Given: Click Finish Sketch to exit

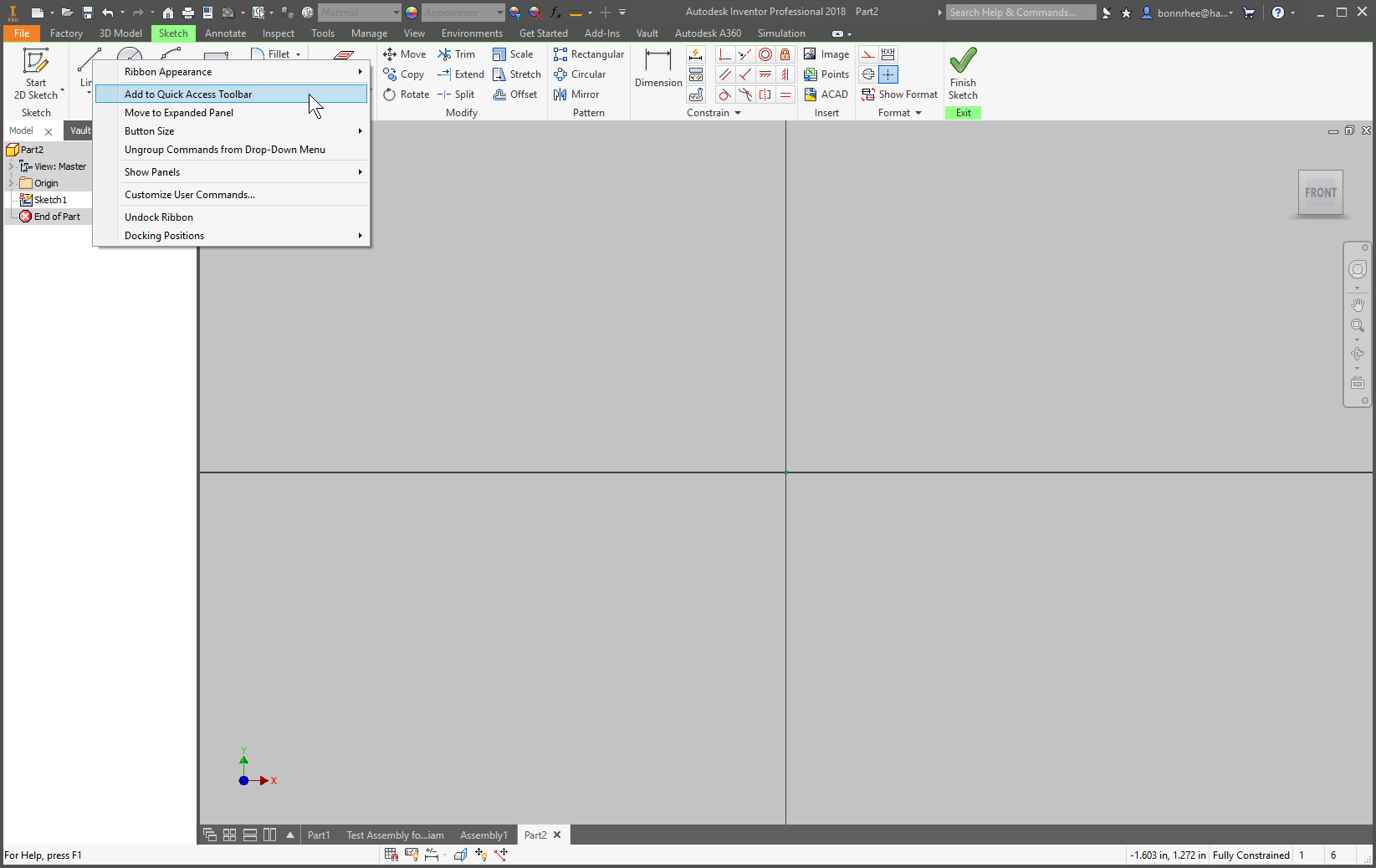Looking at the screenshot, I should 963,74.
